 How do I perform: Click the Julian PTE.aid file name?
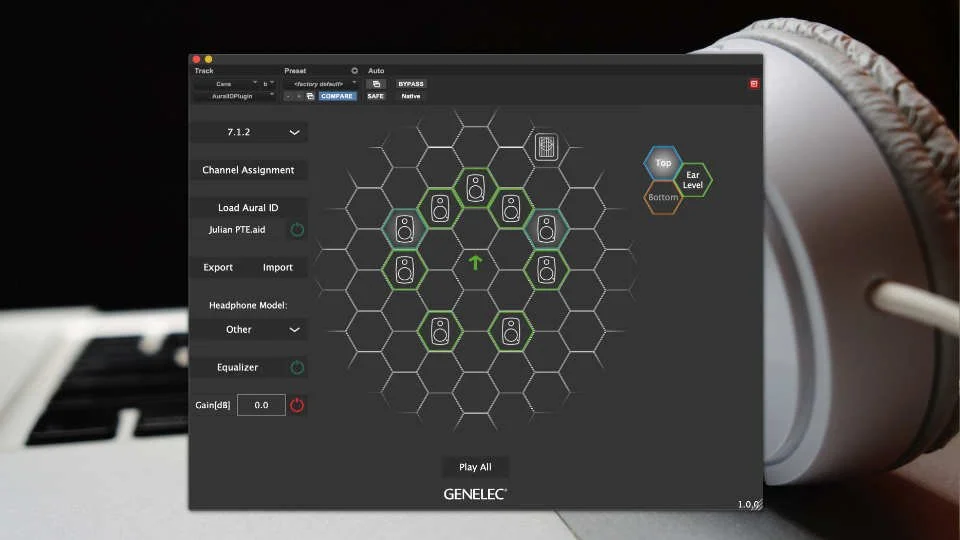pyautogui.click(x=237, y=230)
